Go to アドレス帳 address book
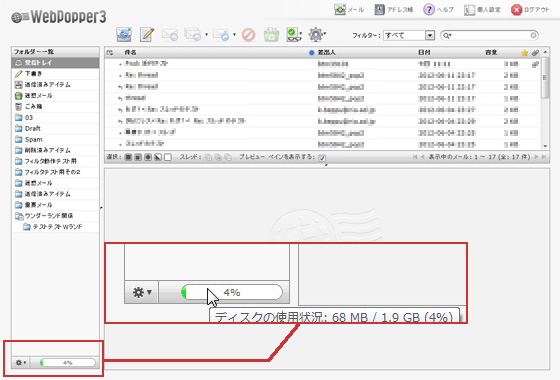This screenshot has width=560, height=380. click(393, 10)
